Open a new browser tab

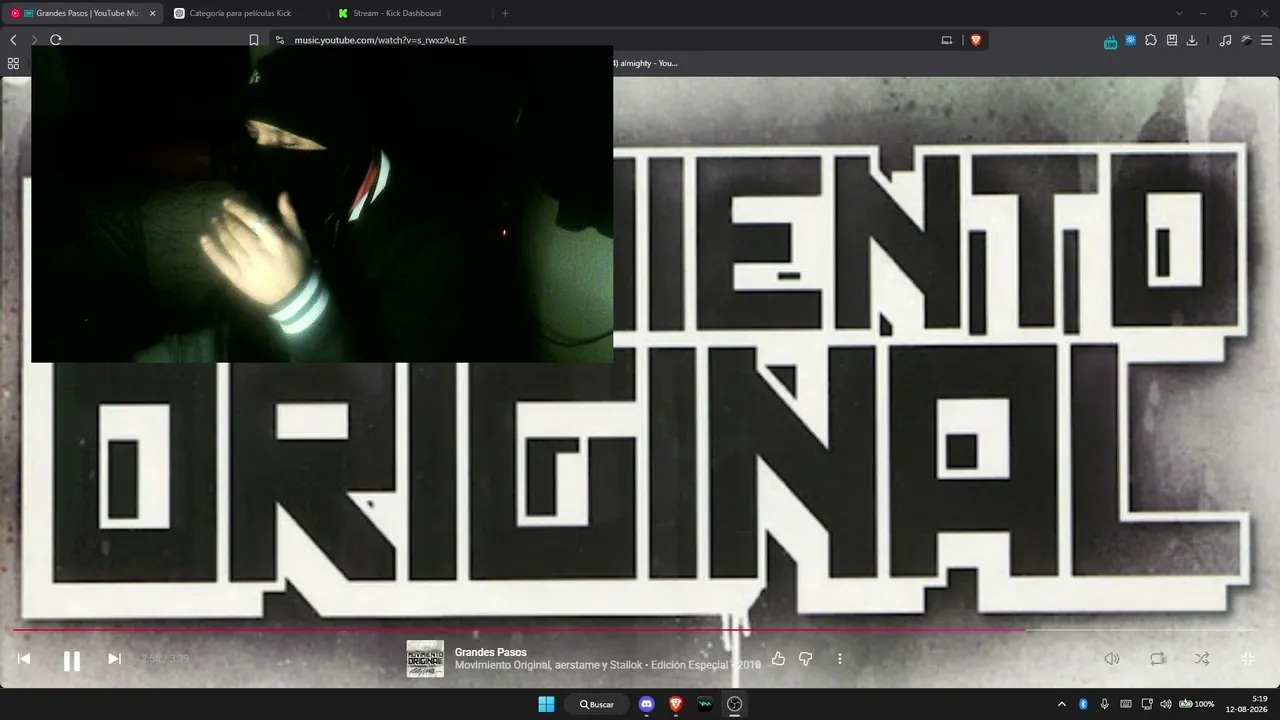click(505, 13)
